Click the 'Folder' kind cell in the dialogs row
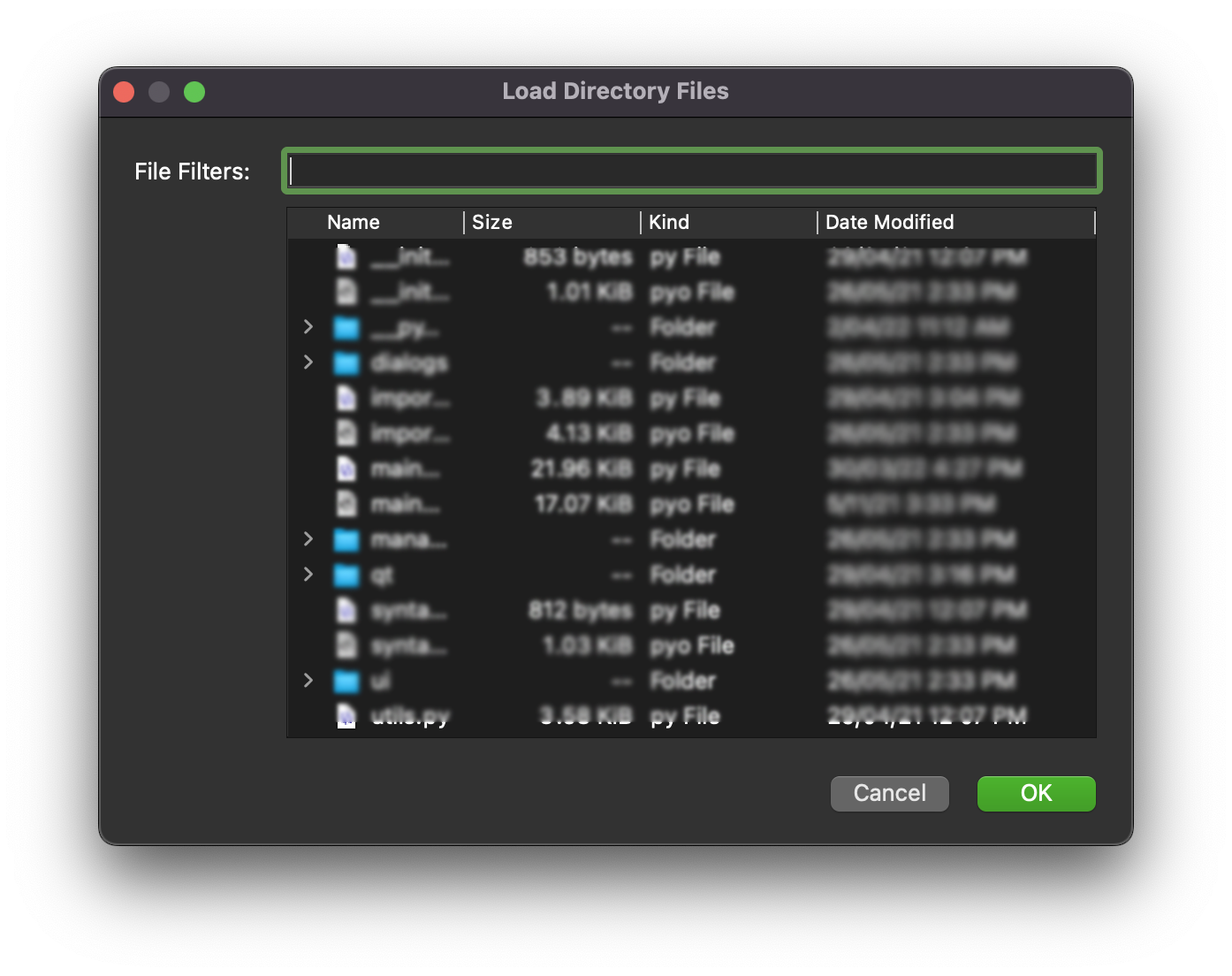1232x976 pixels. (x=682, y=362)
